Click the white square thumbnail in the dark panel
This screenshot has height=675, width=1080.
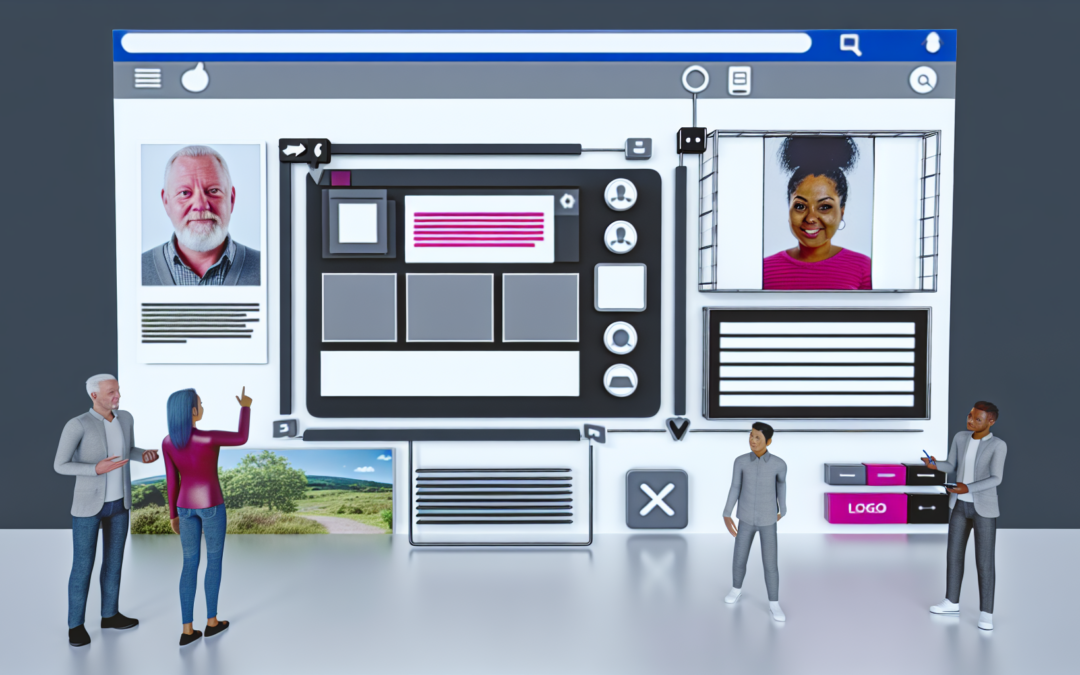click(x=357, y=223)
